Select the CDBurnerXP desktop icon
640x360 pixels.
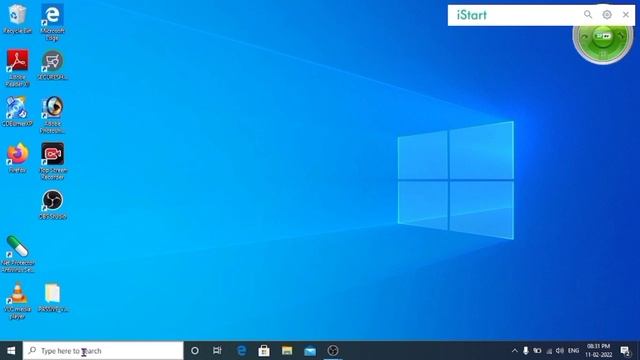point(17,111)
